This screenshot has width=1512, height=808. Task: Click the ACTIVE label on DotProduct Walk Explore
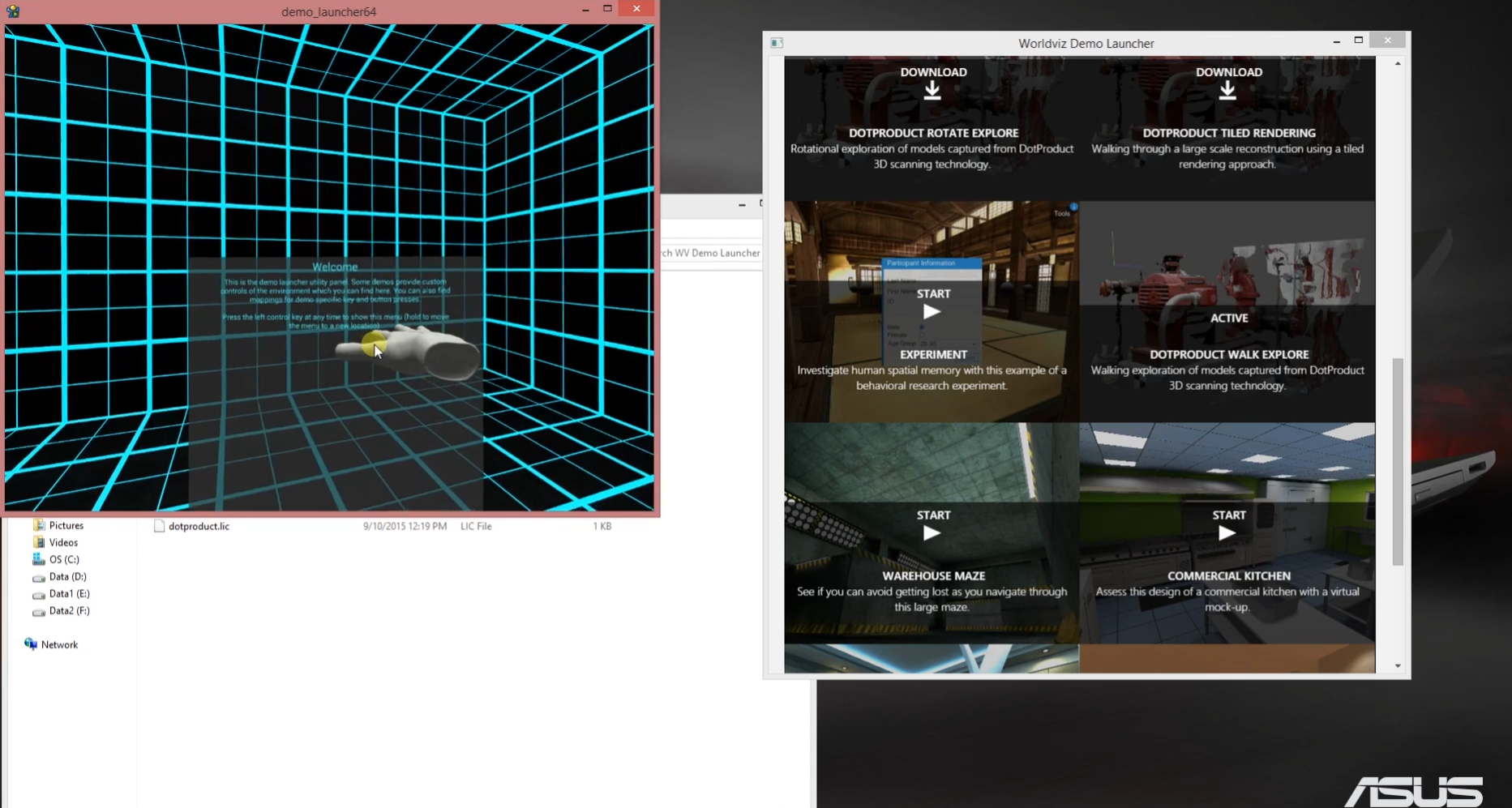pyautogui.click(x=1228, y=318)
